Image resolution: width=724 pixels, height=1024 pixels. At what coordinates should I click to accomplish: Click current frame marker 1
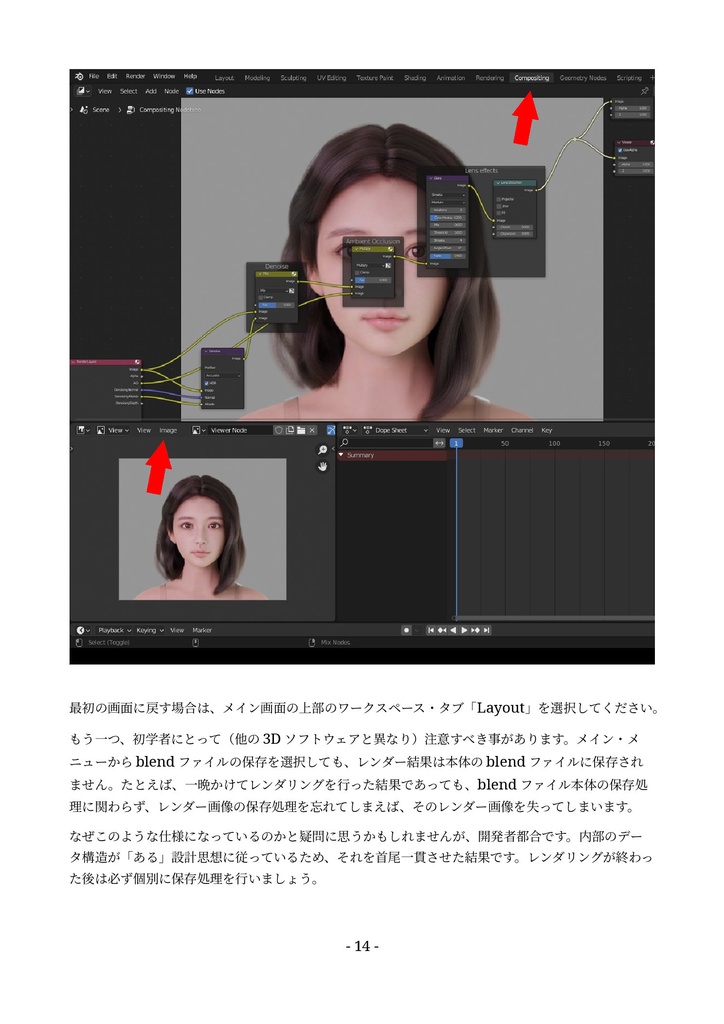pos(456,443)
